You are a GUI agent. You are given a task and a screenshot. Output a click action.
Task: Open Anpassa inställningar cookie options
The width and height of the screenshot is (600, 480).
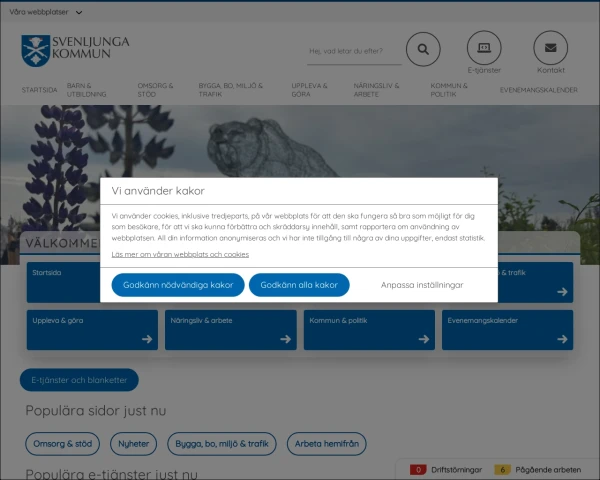(422, 285)
